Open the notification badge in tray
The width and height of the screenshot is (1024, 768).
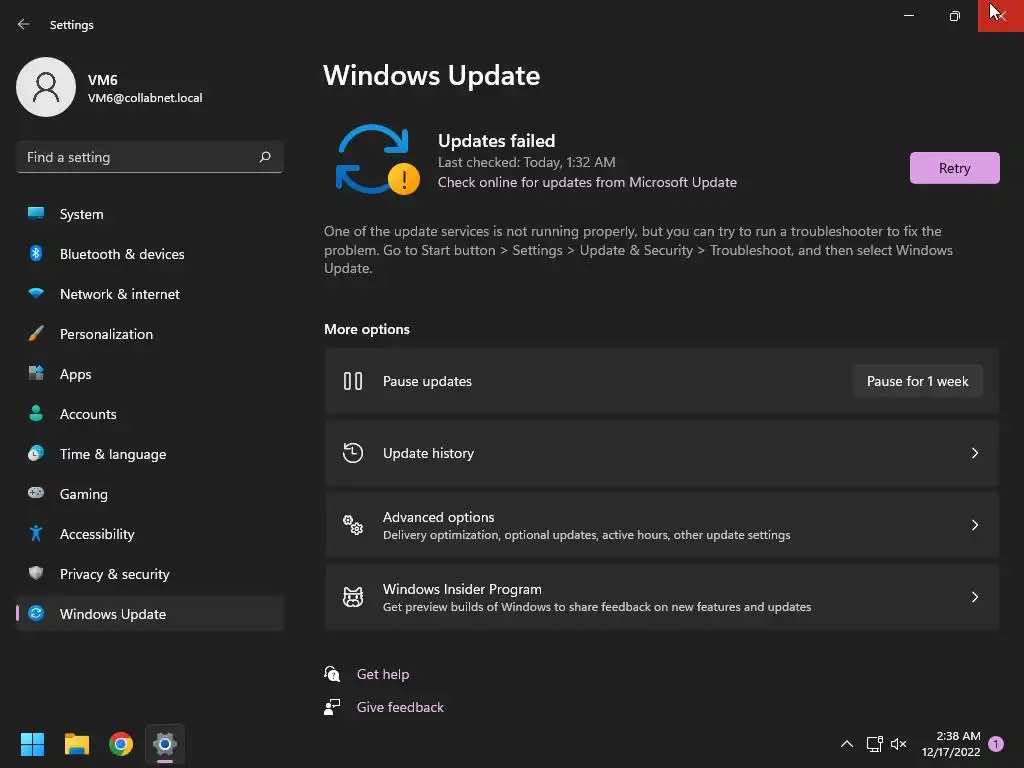[x=996, y=744]
